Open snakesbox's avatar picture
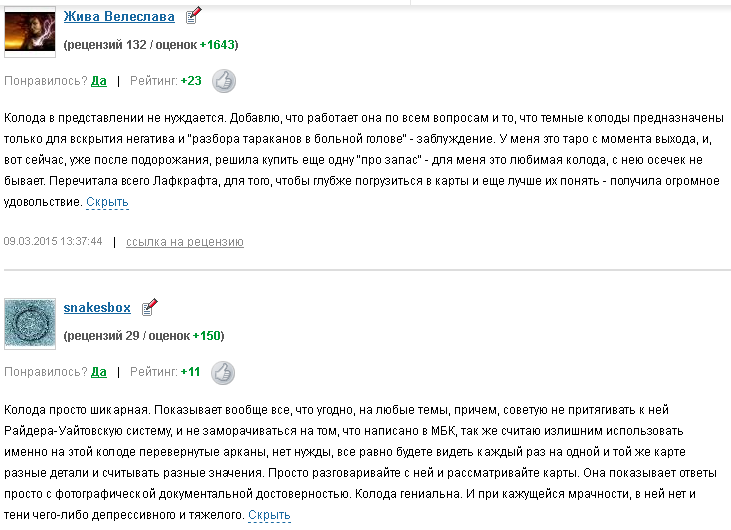The height and width of the screenshot is (530, 731). coord(30,320)
